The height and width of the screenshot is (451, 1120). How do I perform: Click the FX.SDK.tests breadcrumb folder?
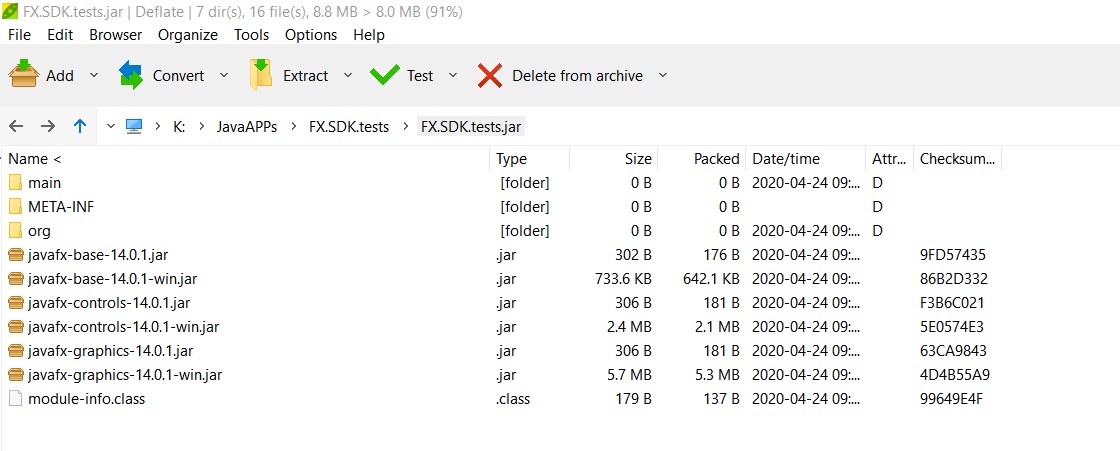[349, 127]
